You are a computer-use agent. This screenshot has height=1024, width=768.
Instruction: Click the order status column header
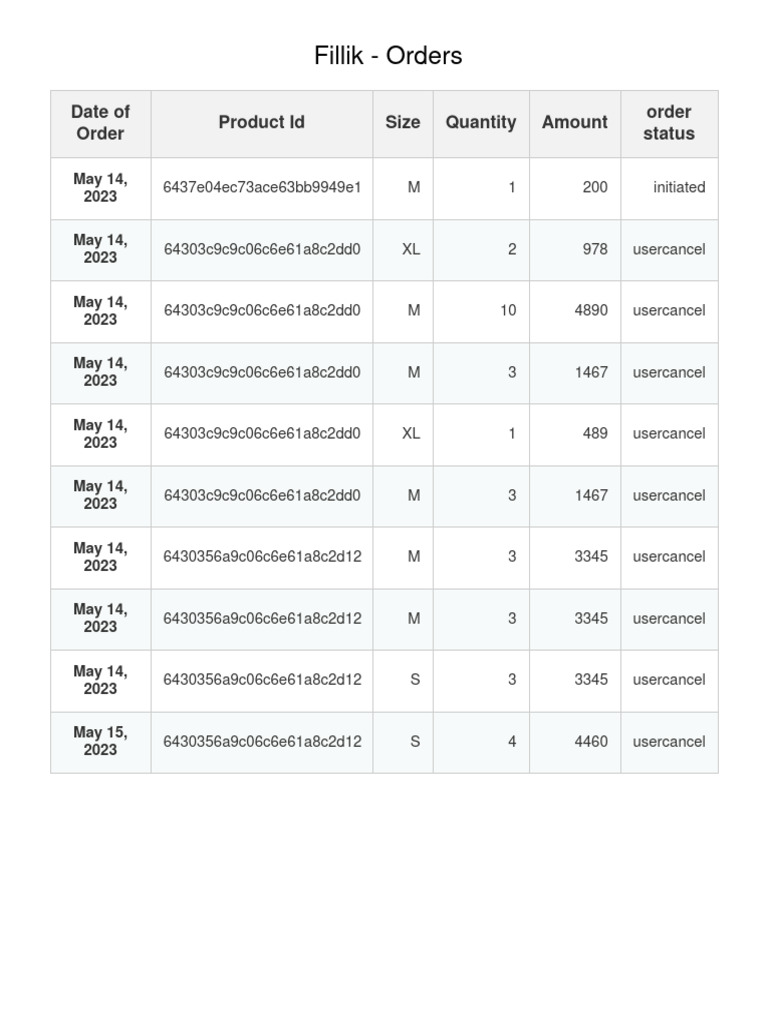pos(669,123)
